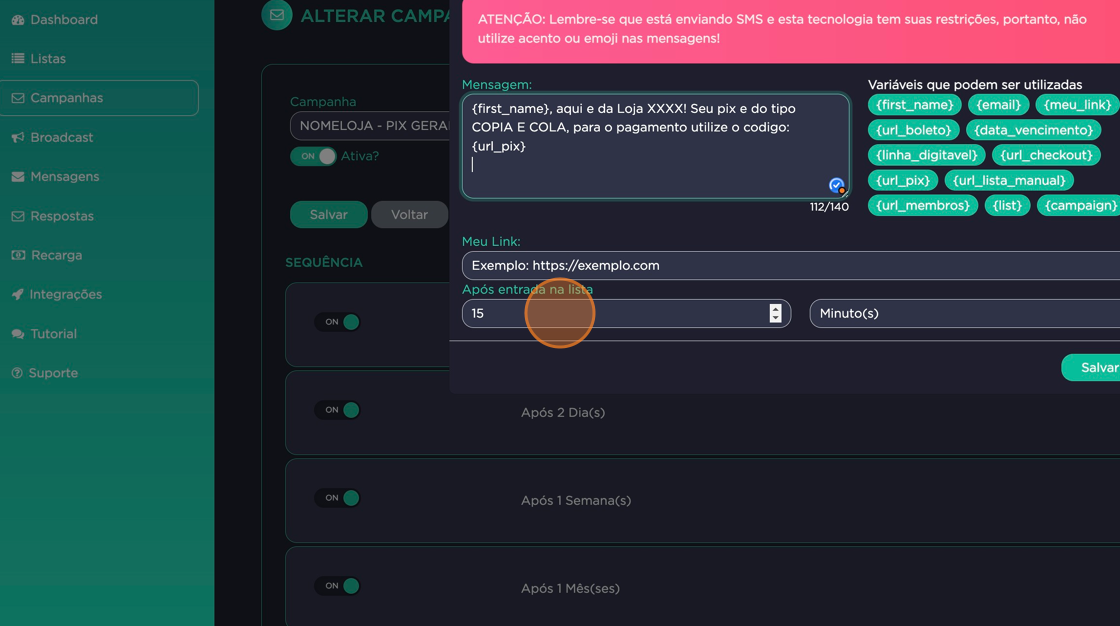This screenshot has width=1120, height=626.
Task: Insert the {url_checkout} variable
Action: pyautogui.click(x=1046, y=155)
